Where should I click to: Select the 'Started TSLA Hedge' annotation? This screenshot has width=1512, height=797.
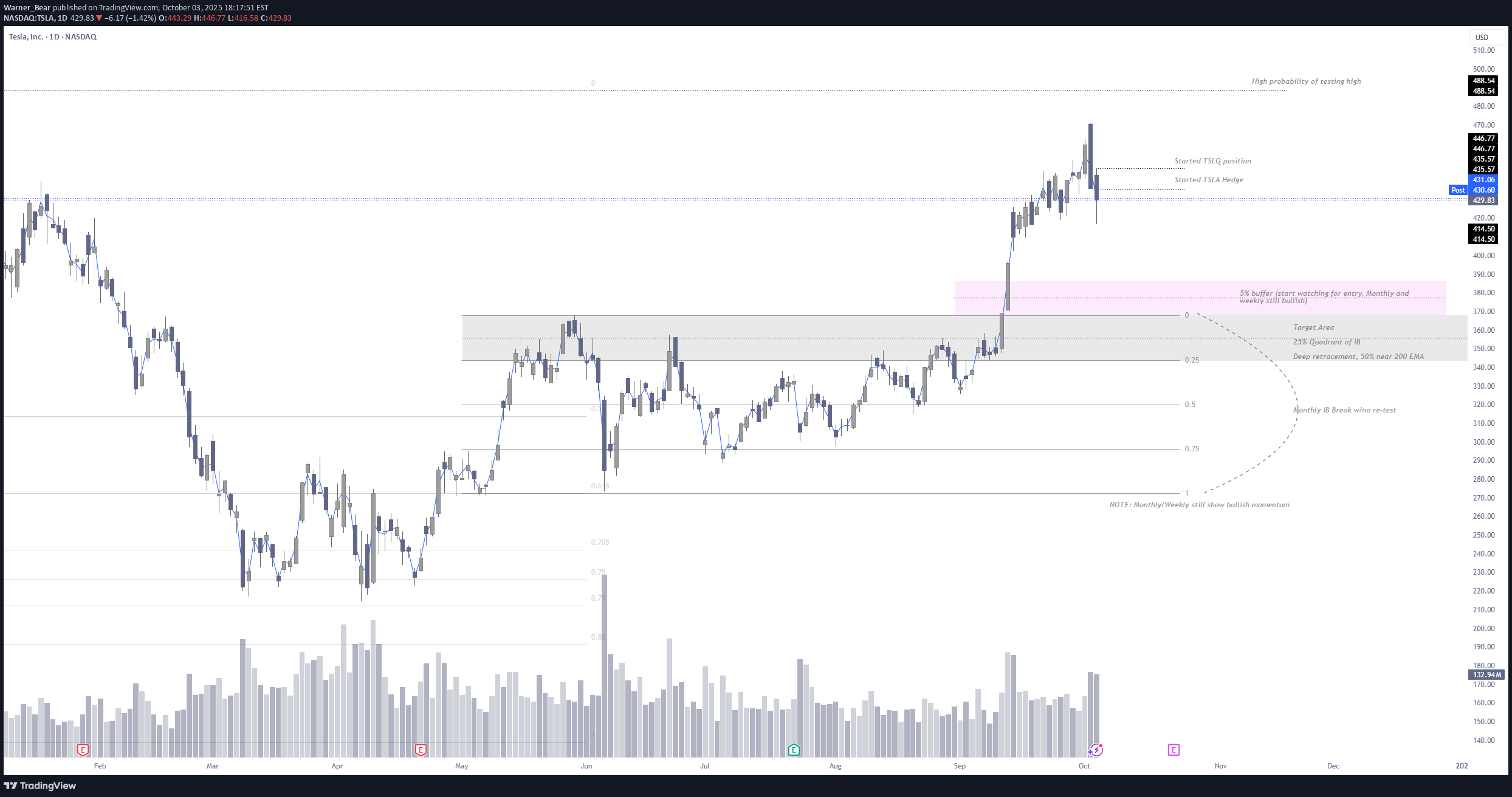(1208, 180)
